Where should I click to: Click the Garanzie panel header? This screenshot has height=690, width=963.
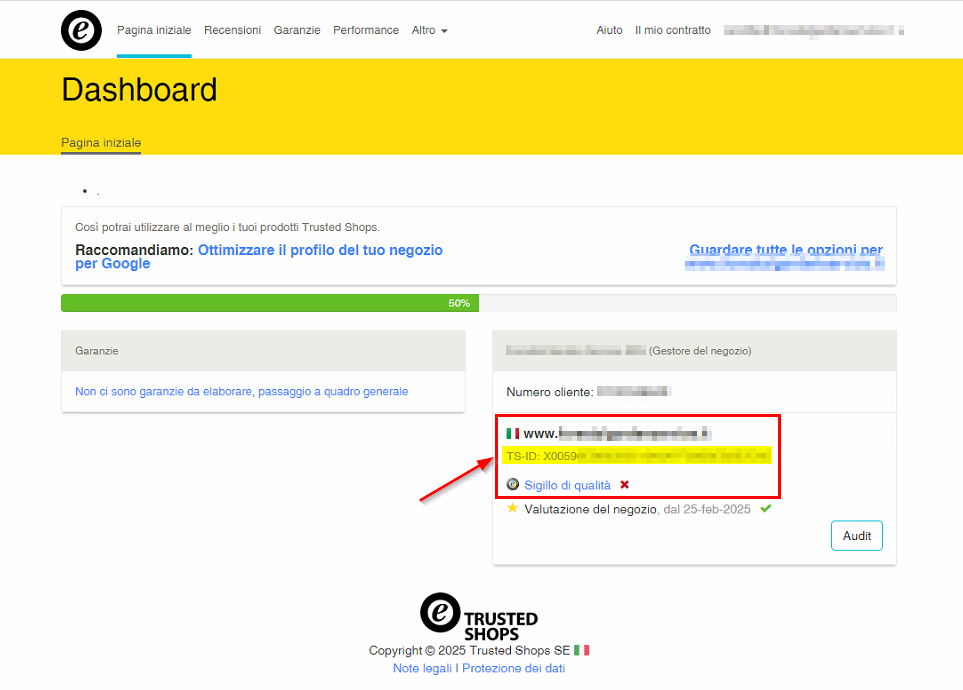(x=263, y=351)
